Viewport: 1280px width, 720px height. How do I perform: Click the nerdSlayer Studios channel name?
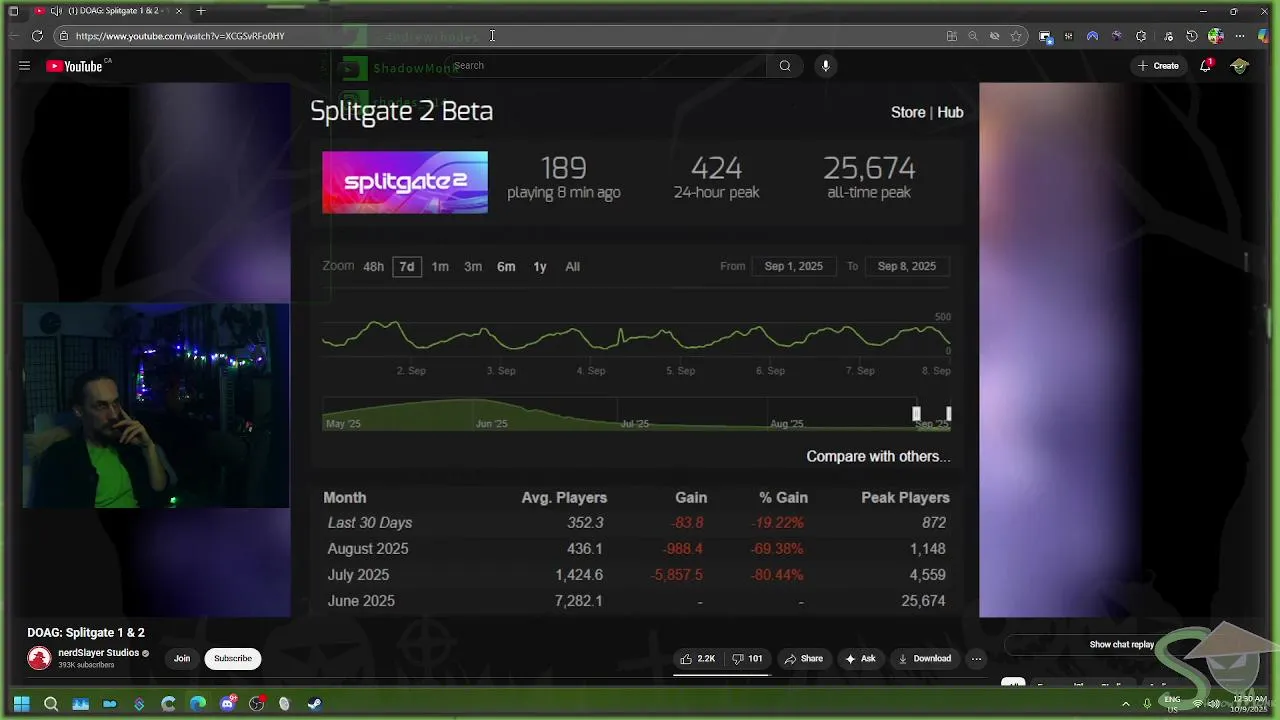click(x=98, y=653)
